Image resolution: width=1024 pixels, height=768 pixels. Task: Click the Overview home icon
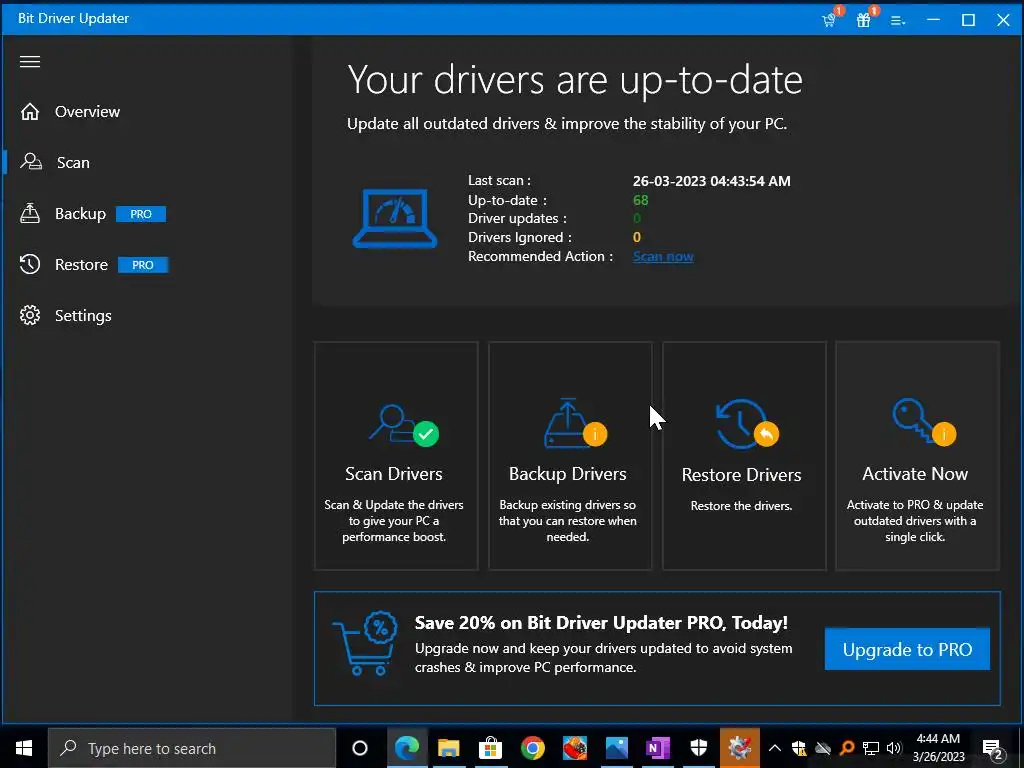[30, 112]
